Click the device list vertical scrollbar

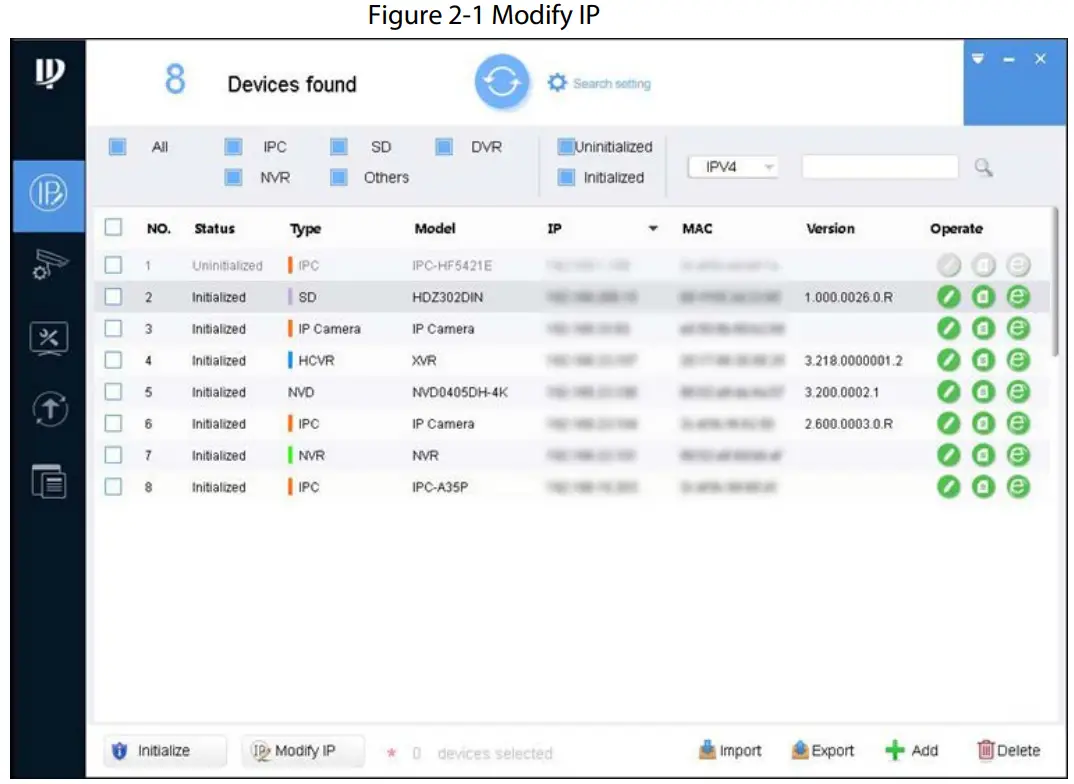coord(1054,281)
